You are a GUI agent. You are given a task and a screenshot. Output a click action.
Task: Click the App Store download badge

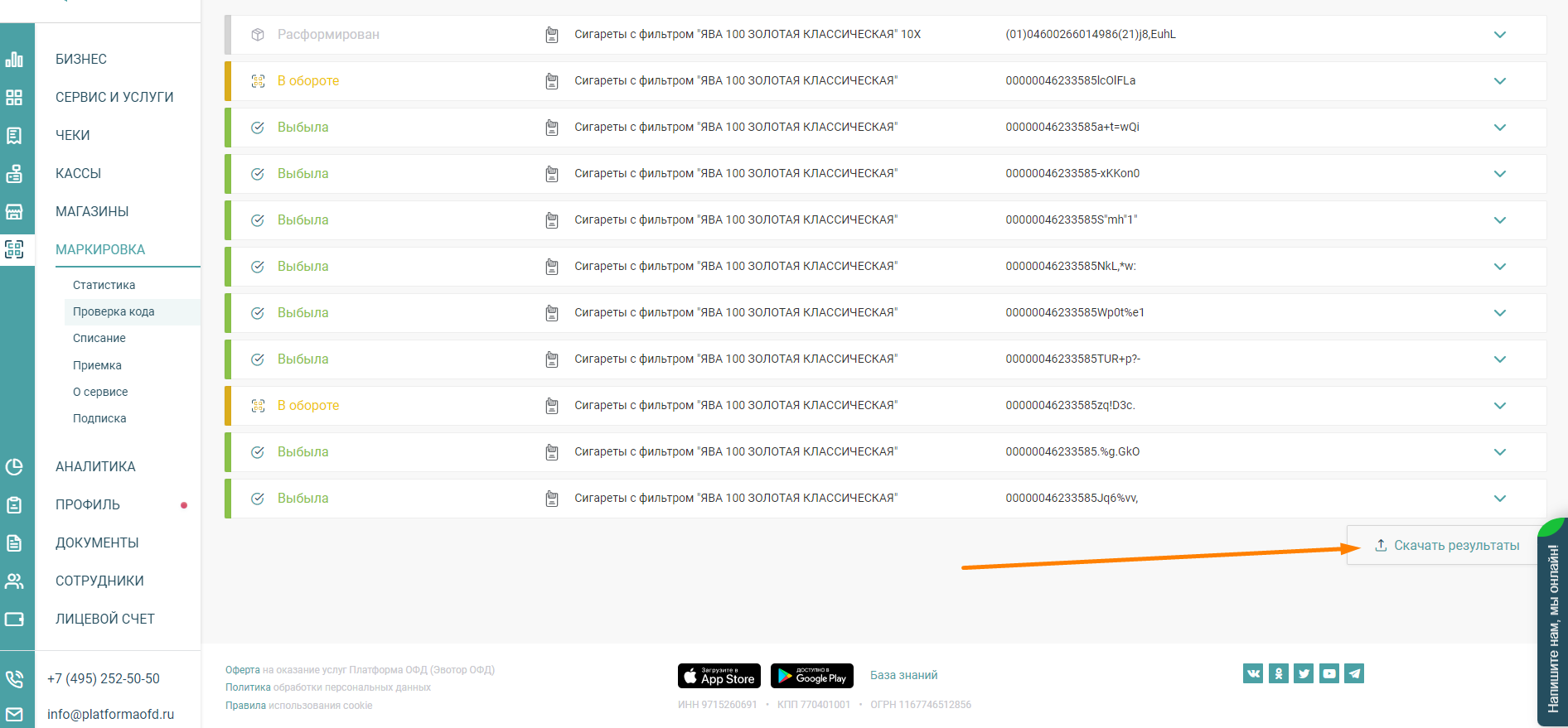[x=719, y=676]
